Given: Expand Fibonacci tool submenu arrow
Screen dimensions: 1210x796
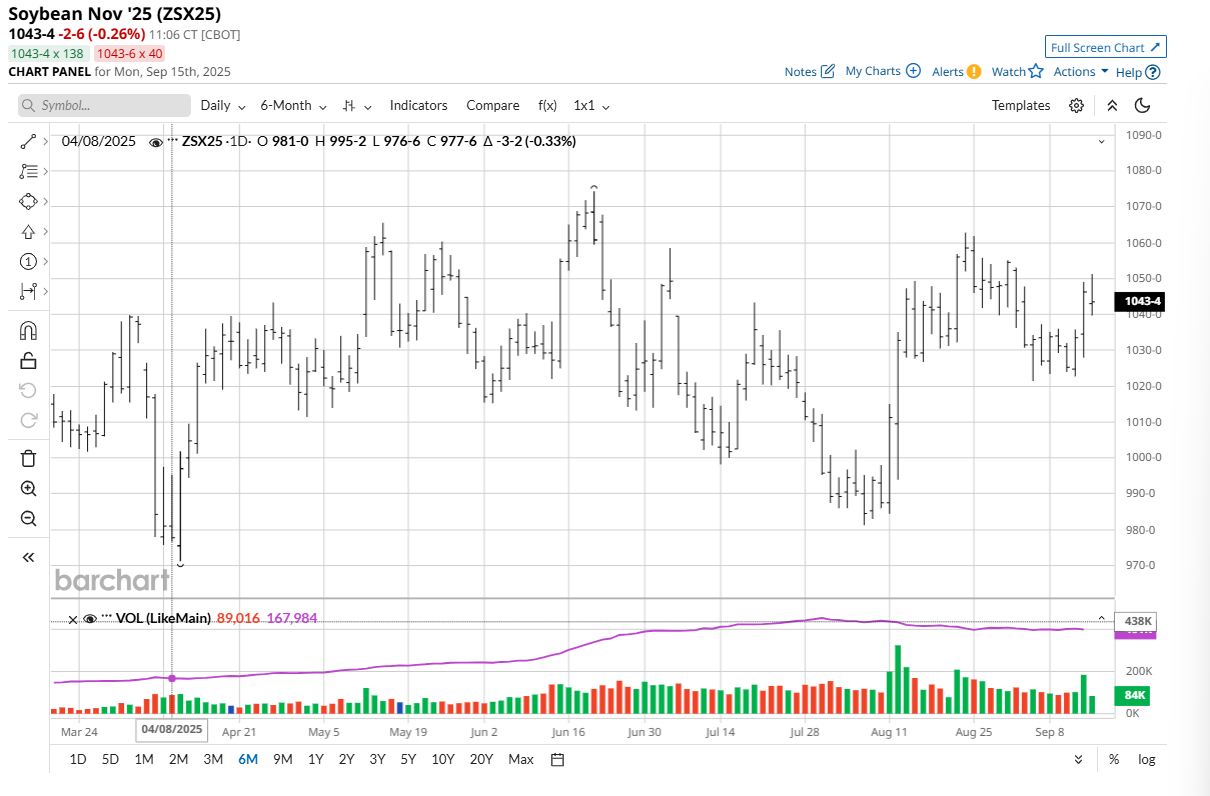Looking at the screenshot, I should click(x=45, y=172).
